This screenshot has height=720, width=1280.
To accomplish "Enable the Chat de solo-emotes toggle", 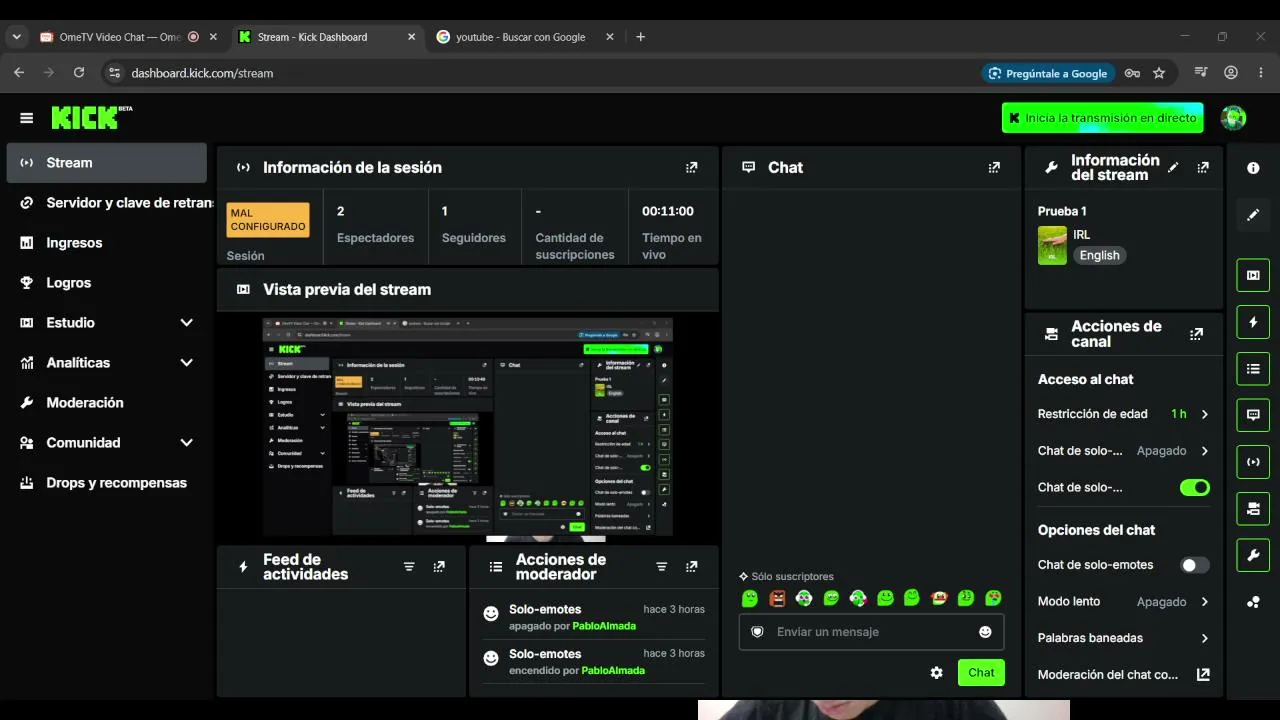I will pyautogui.click(x=1195, y=565).
